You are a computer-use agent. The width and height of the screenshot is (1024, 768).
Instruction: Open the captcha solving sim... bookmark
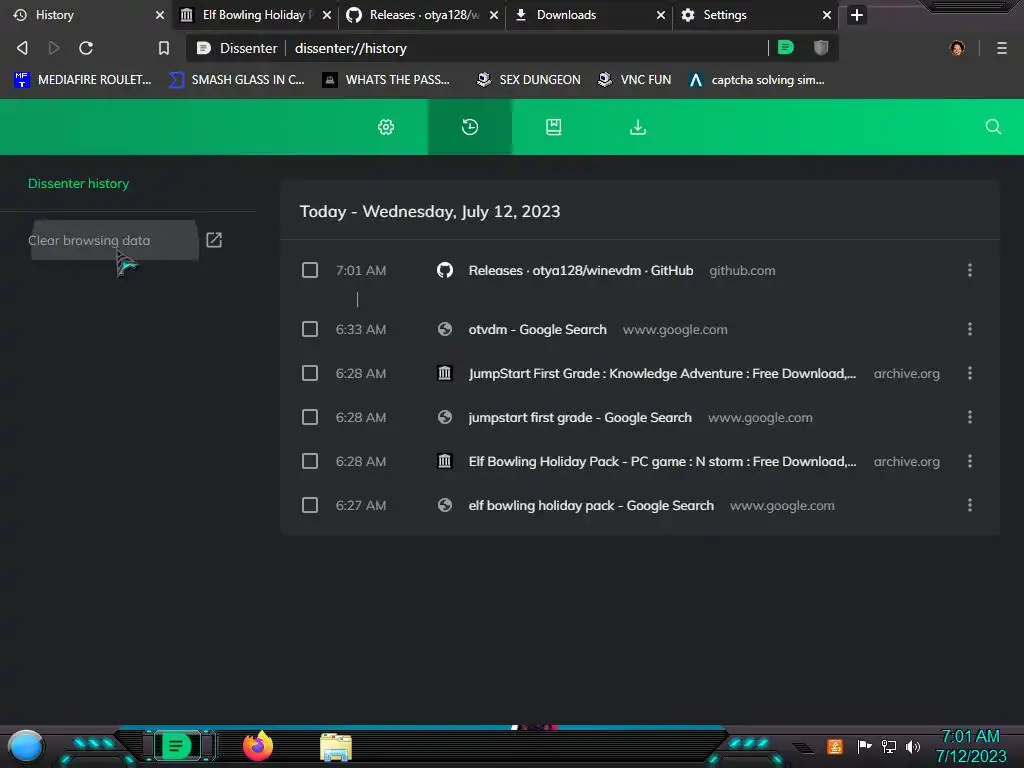(757, 80)
